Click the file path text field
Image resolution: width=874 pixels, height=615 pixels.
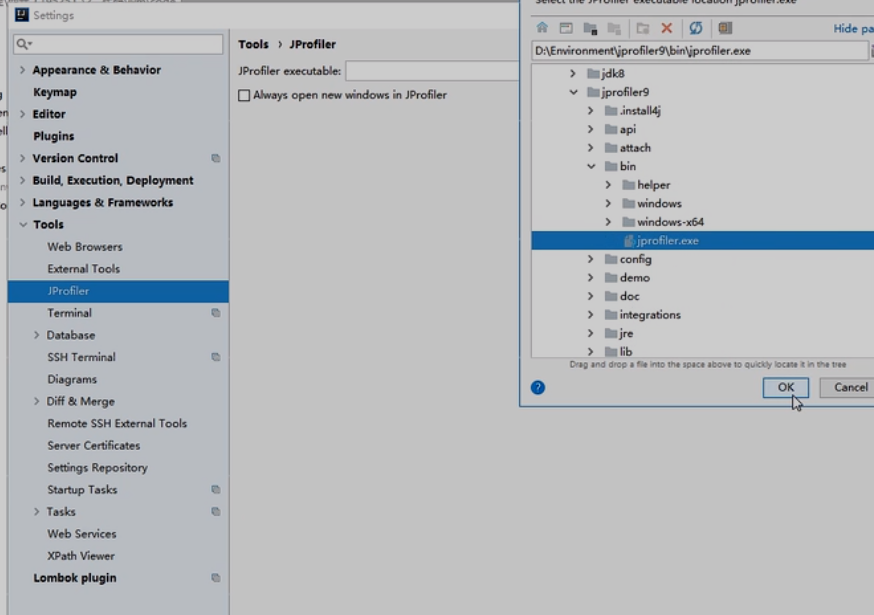coord(700,51)
